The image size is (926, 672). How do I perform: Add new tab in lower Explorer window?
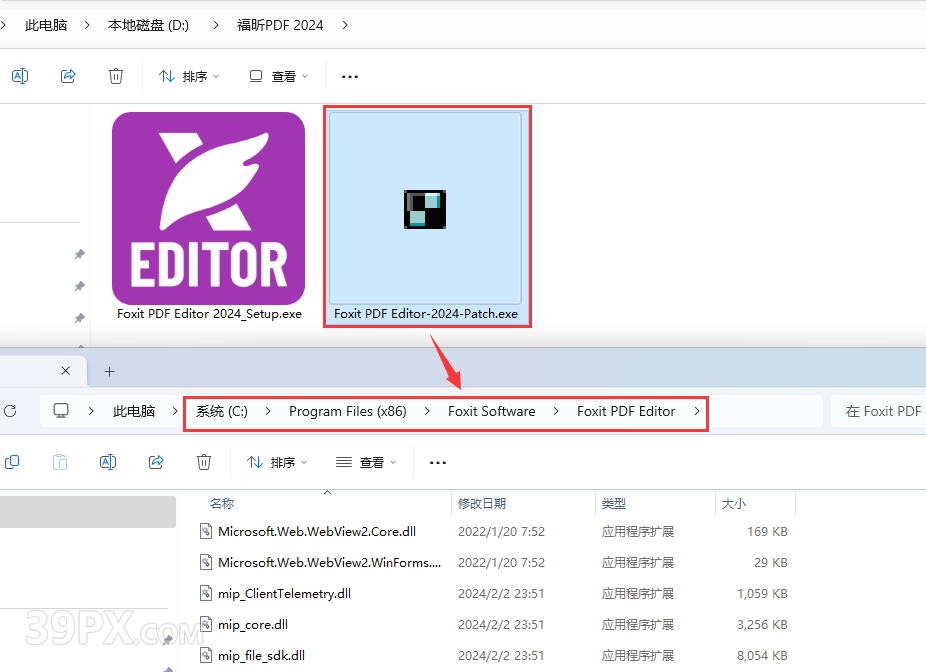(x=109, y=371)
